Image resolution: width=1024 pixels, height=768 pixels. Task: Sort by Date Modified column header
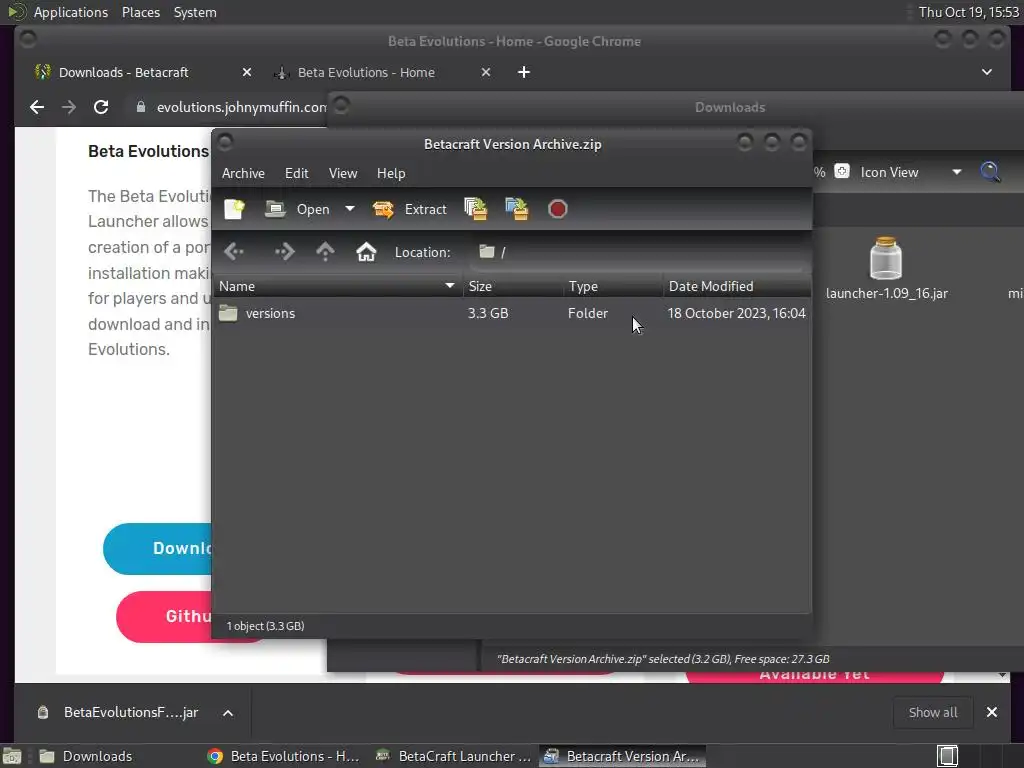(x=737, y=286)
